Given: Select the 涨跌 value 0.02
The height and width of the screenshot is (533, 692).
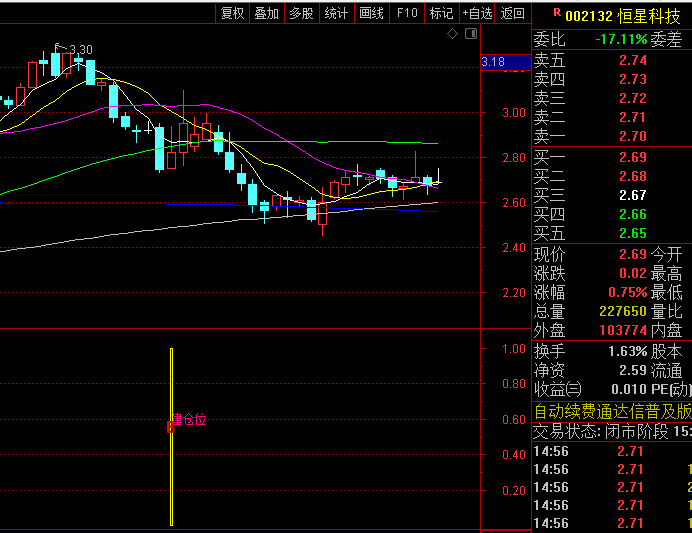Looking at the screenshot, I should click(x=632, y=273).
